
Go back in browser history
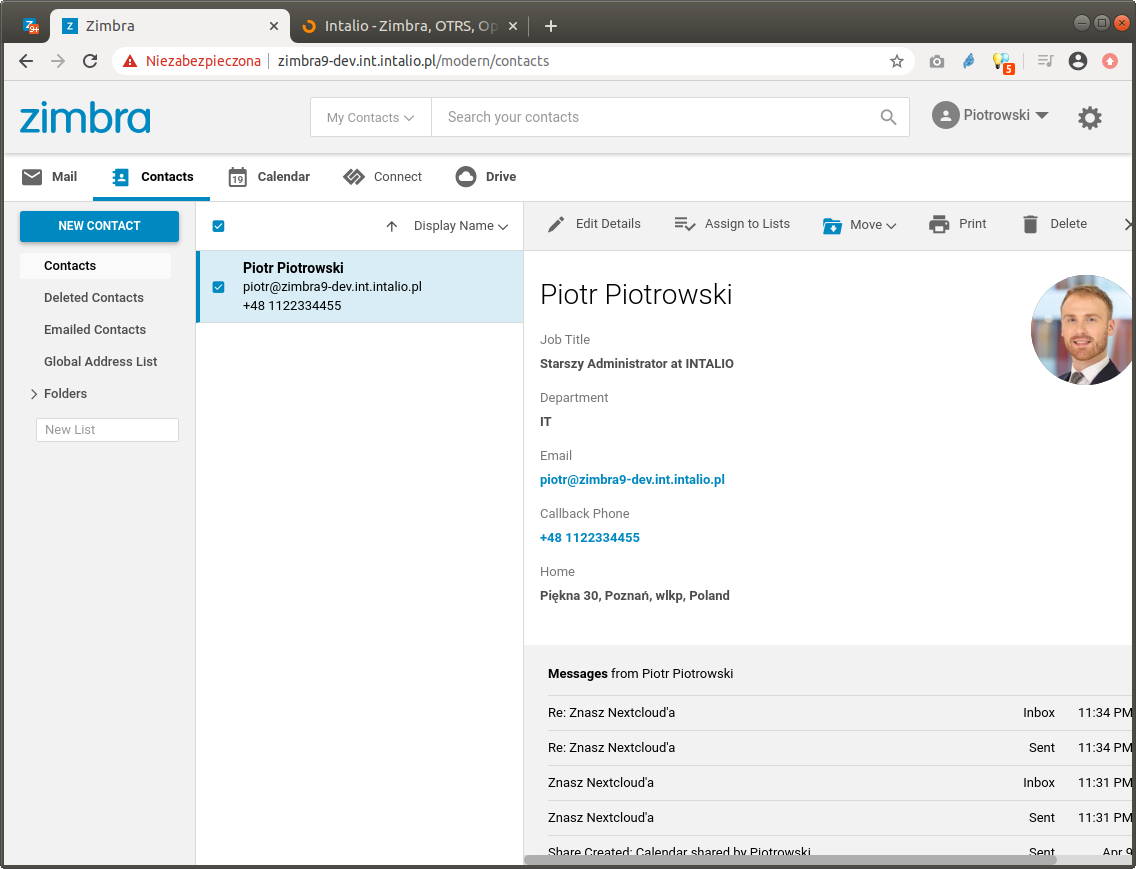pos(26,62)
